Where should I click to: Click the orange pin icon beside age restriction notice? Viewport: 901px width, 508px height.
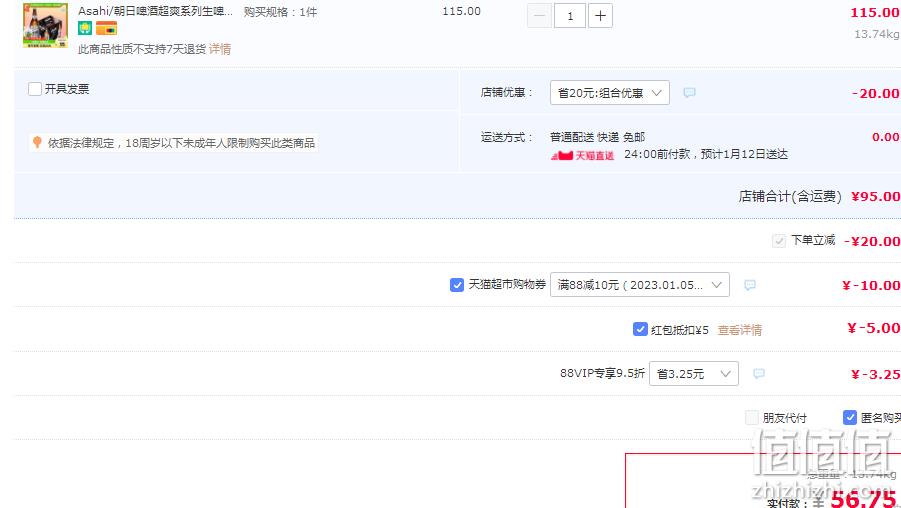click(x=37, y=142)
